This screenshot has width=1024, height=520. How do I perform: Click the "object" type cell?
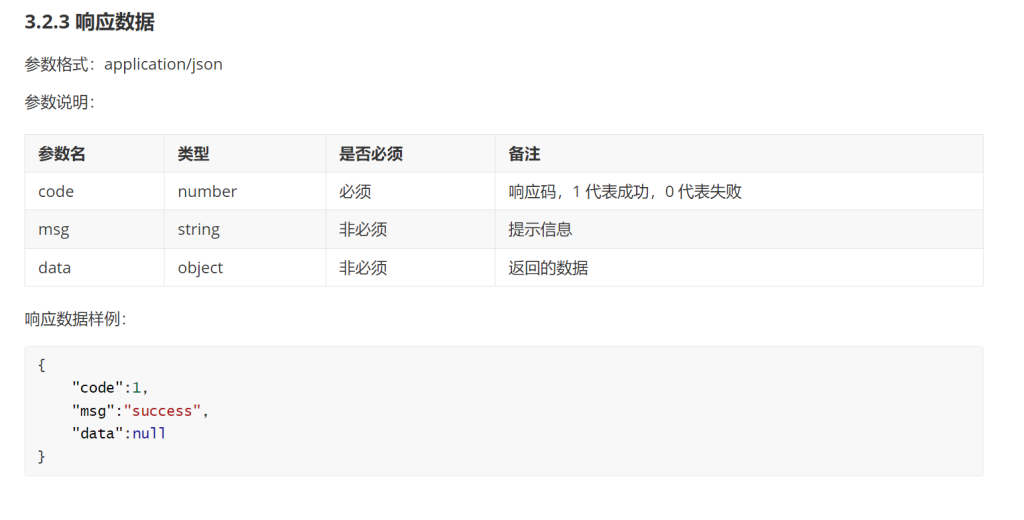coord(200,267)
